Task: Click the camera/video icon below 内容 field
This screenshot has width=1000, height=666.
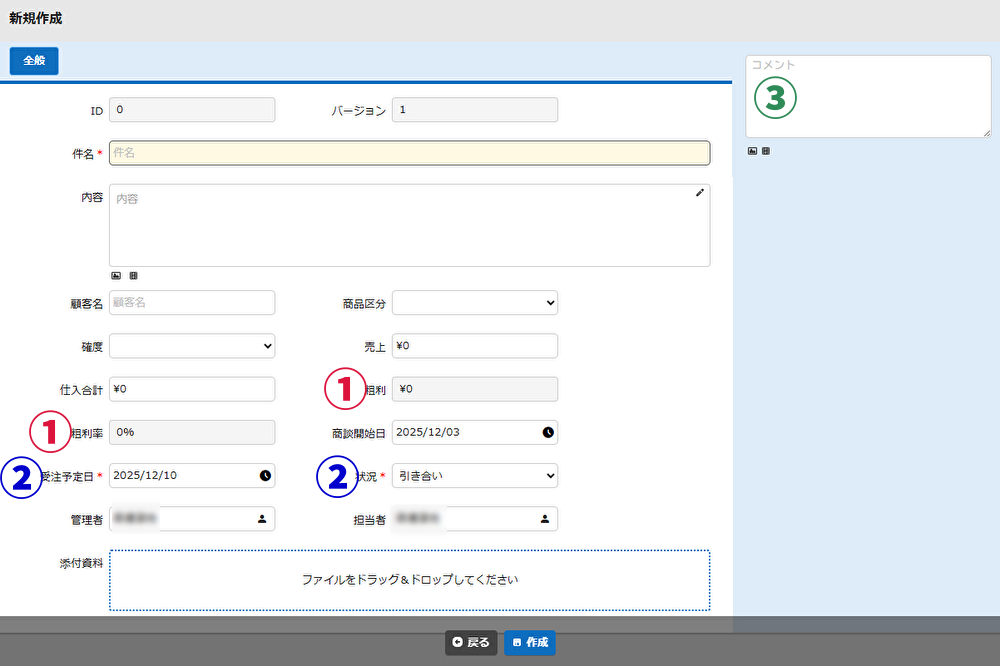Action: click(x=133, y=275)
